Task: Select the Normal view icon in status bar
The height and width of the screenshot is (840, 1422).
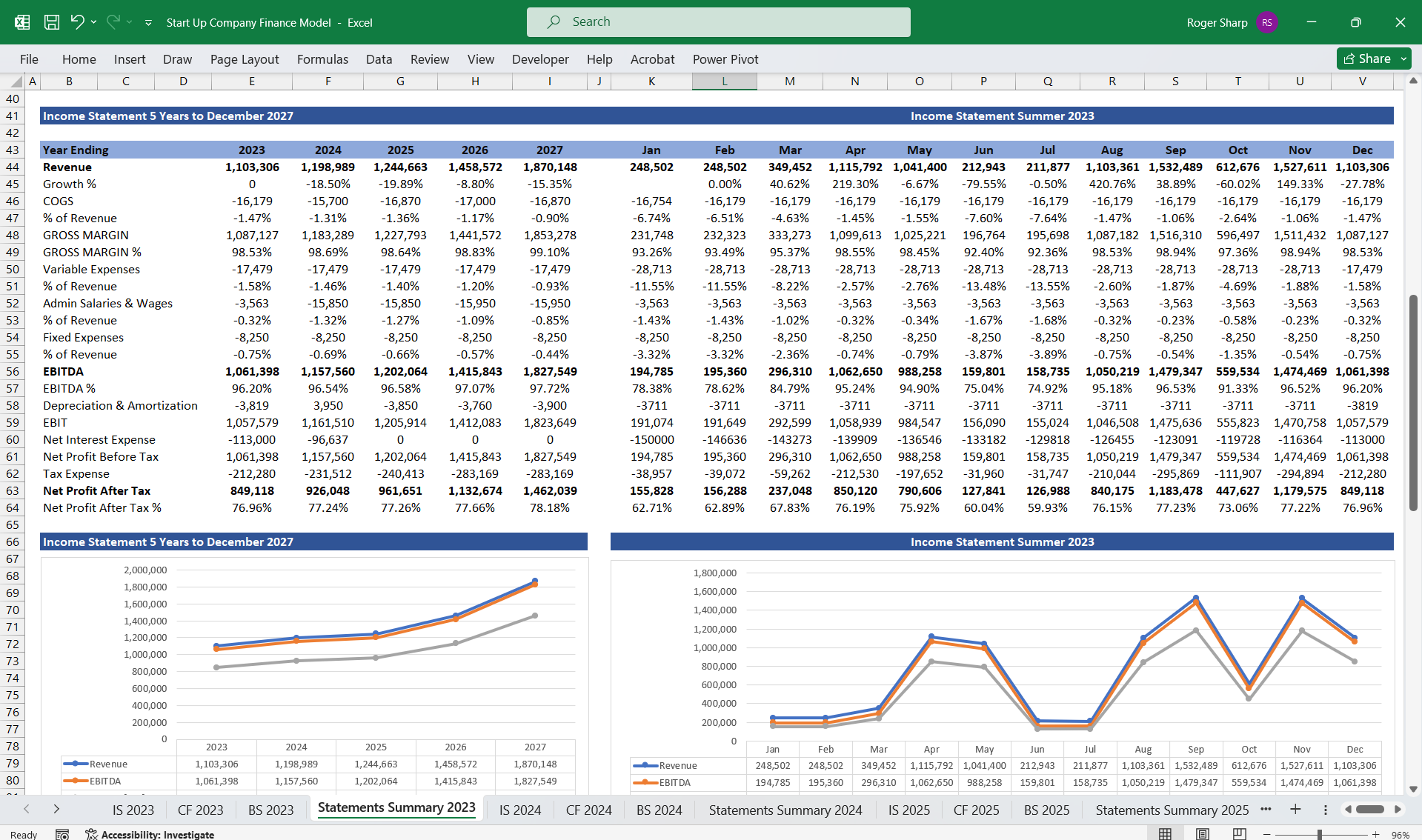Action: [1163, 833]
